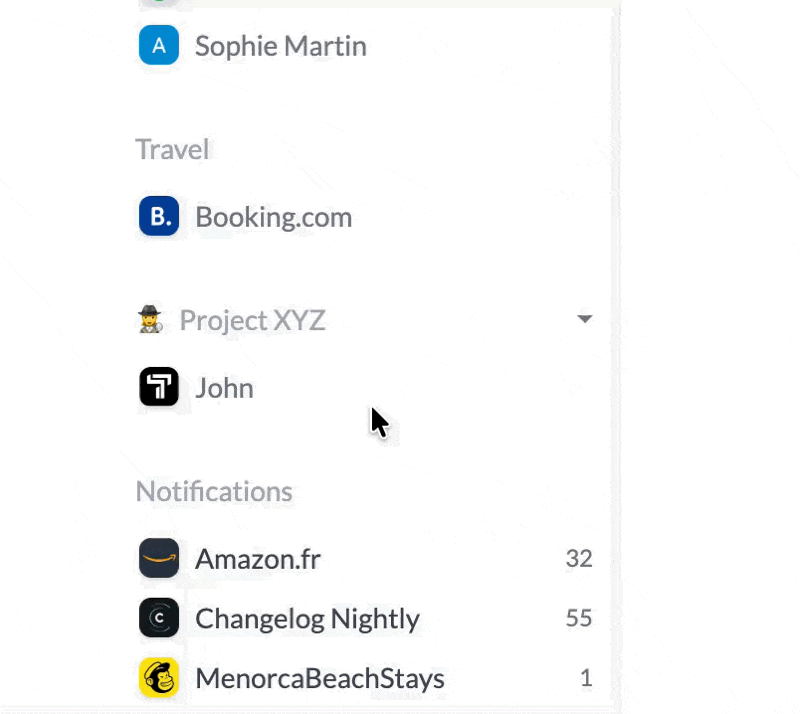The image size is (800, 714).
Task: Click John's black square avatar icon
Action: tap(159, 387)
